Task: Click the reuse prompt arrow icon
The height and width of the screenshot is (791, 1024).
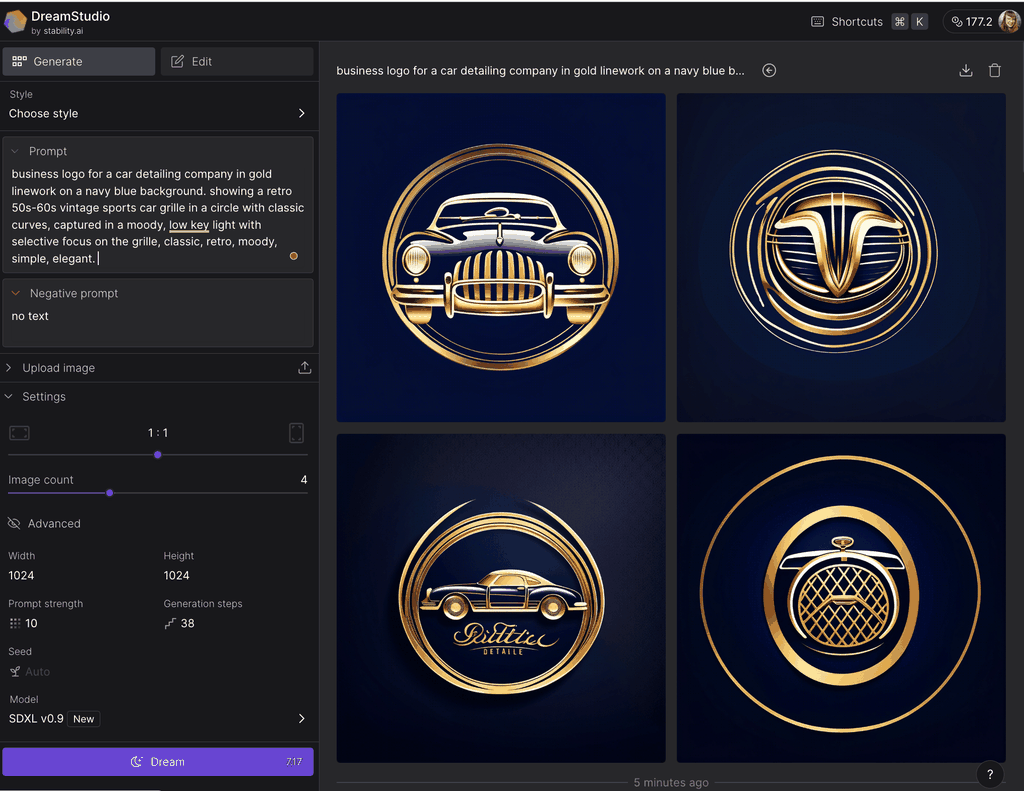Action: [769, 71]
